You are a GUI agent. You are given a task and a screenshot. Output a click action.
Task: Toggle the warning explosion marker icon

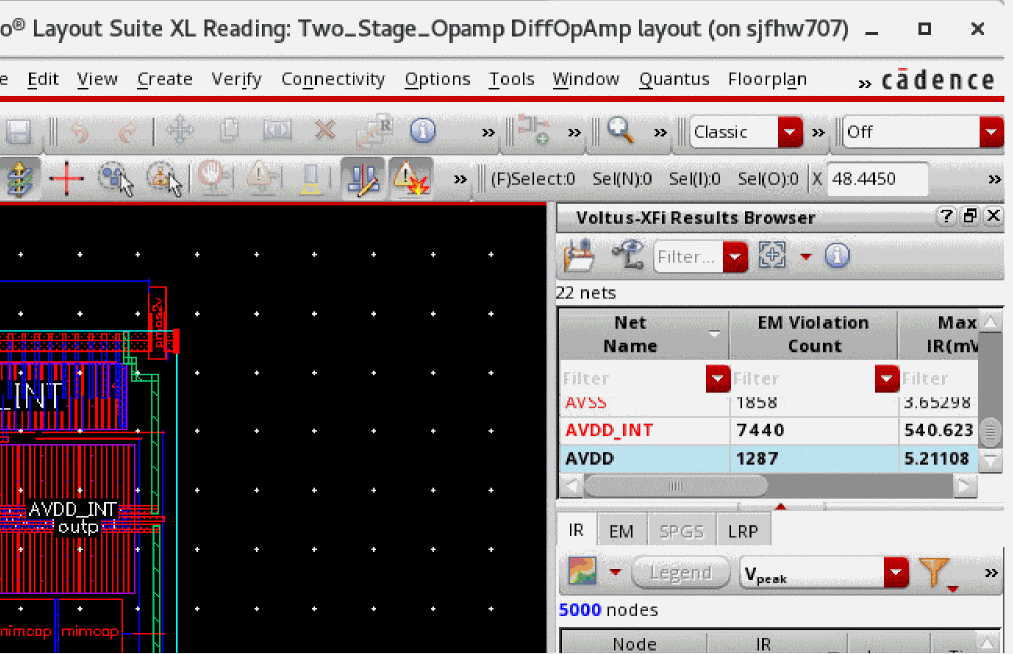[412, 178]
